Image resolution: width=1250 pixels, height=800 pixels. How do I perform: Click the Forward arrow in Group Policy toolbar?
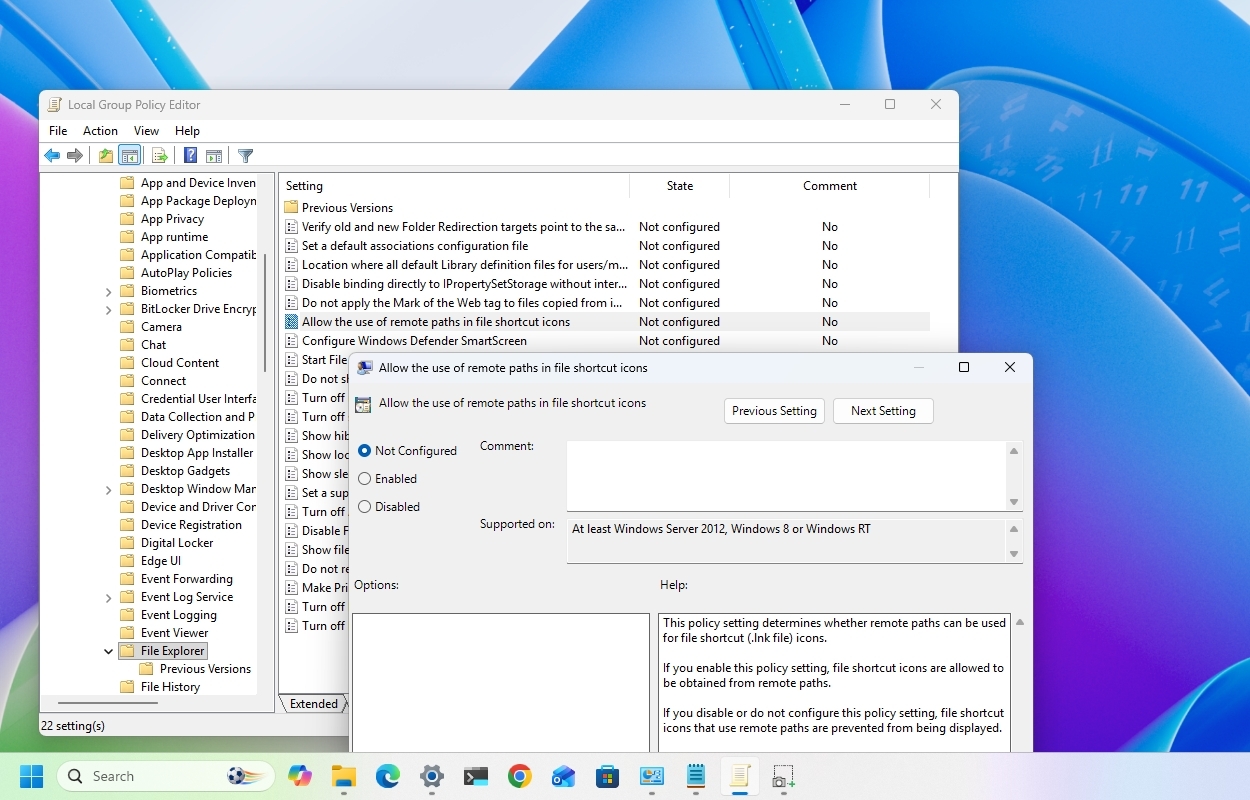coord(75,156)
